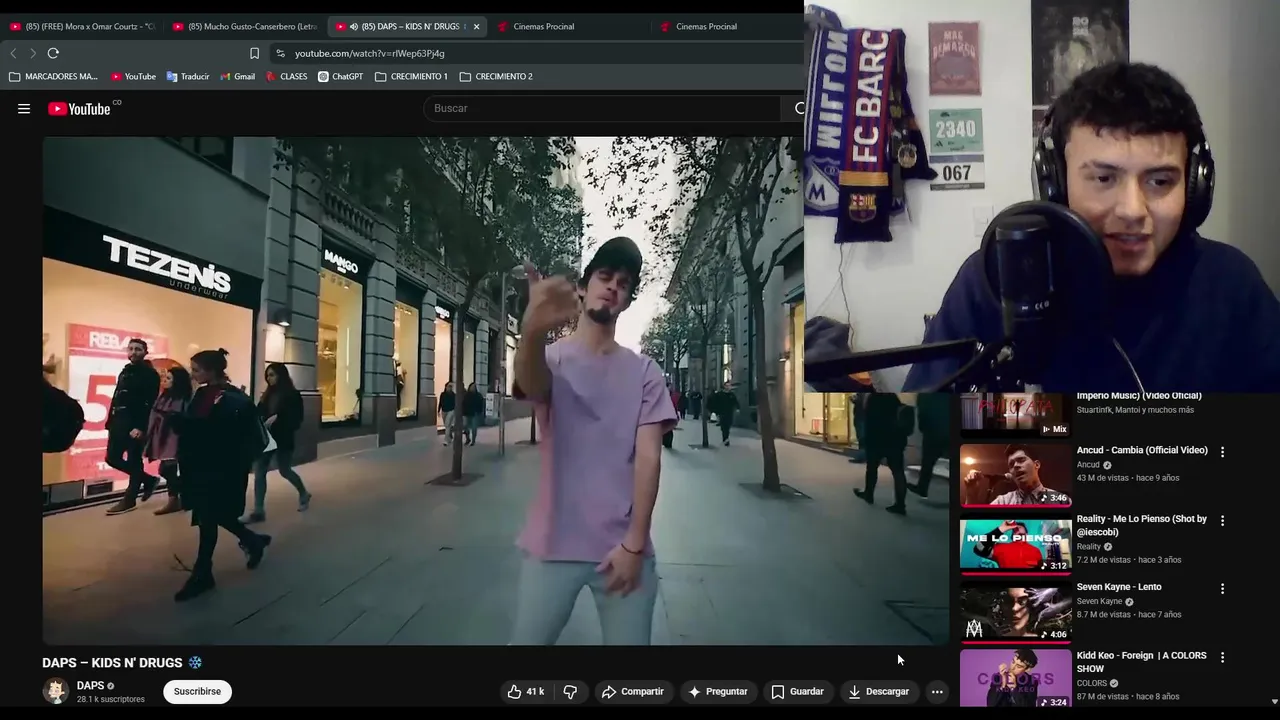Open MARCADORES MA... bookmarks folder
This screenshot has height=720, width=1280.
53,76
